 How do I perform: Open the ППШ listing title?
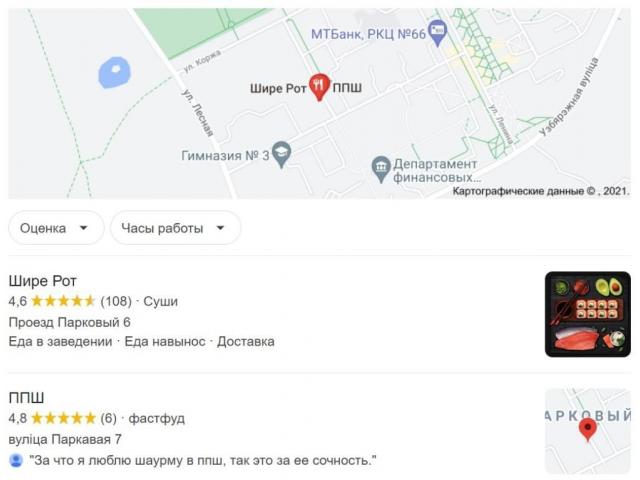point(26,397)
